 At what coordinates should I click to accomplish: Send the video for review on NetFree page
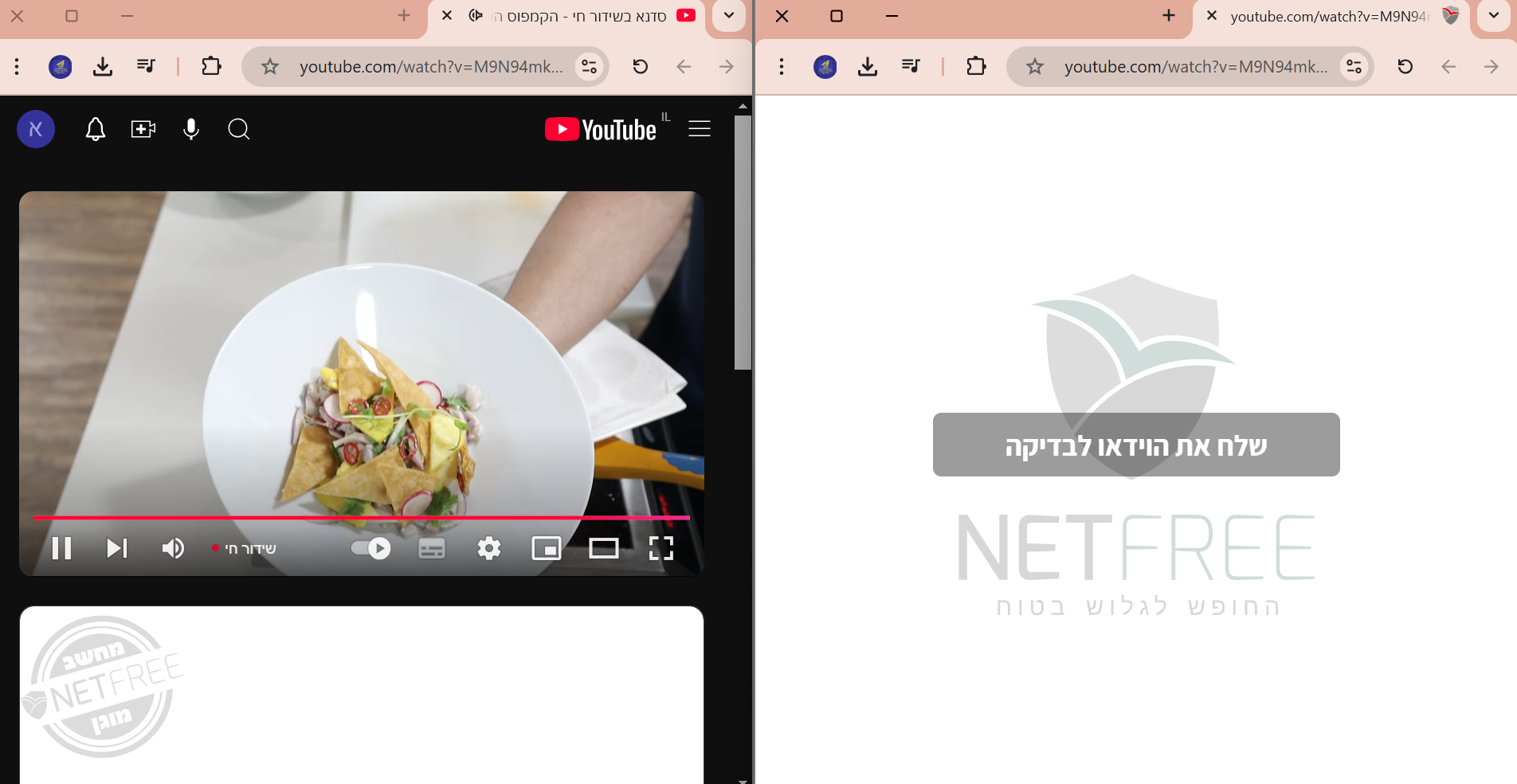coord(1136,445)
